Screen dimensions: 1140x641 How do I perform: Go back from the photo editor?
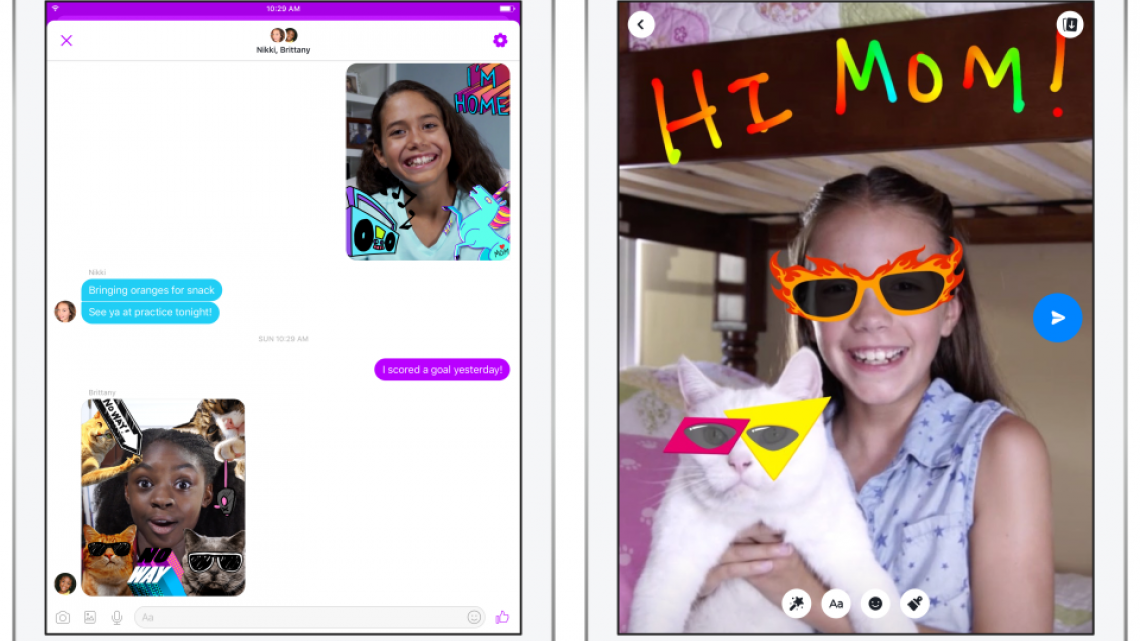(641, 25)
